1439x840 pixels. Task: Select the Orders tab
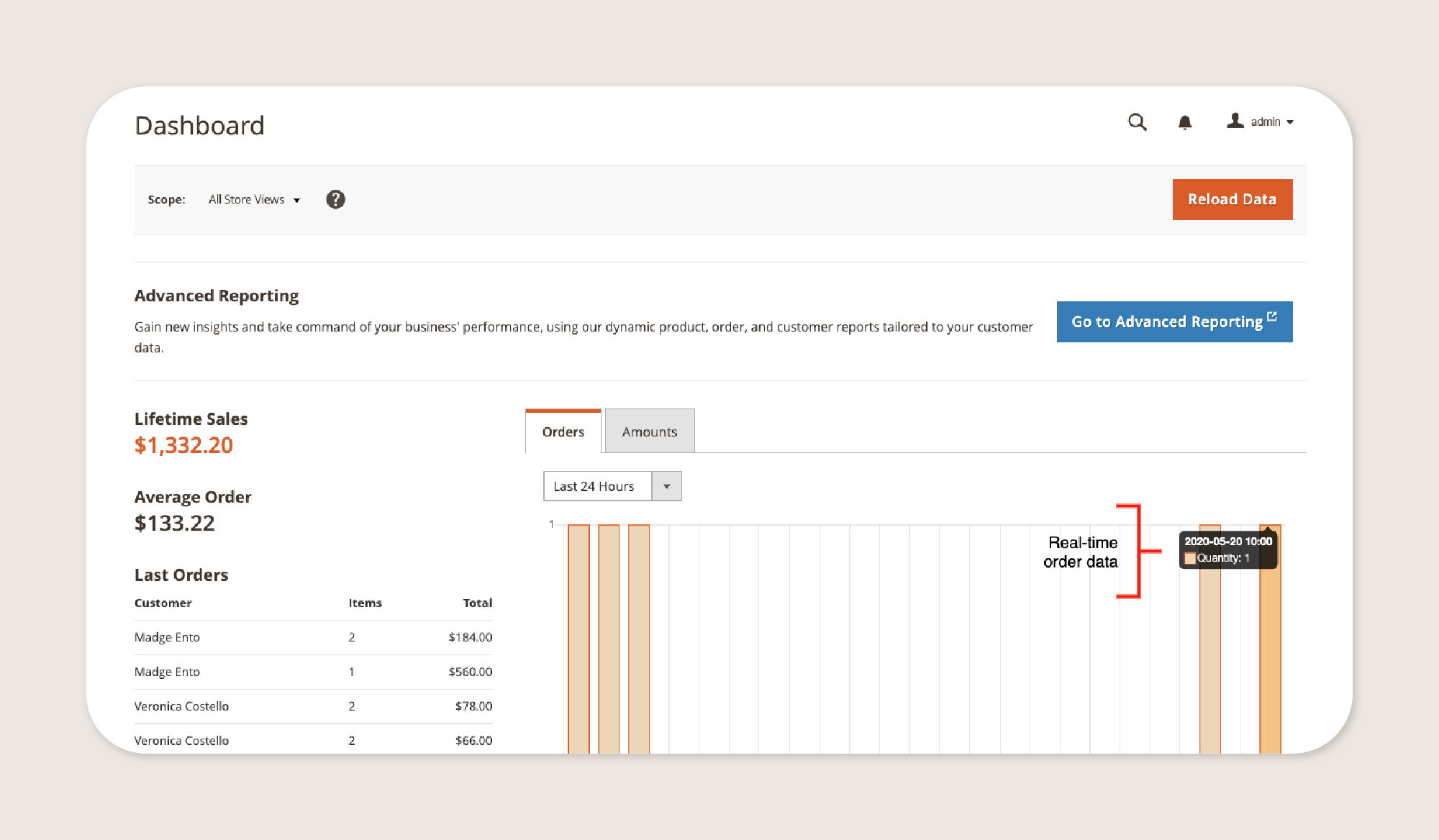pos(562,432)
